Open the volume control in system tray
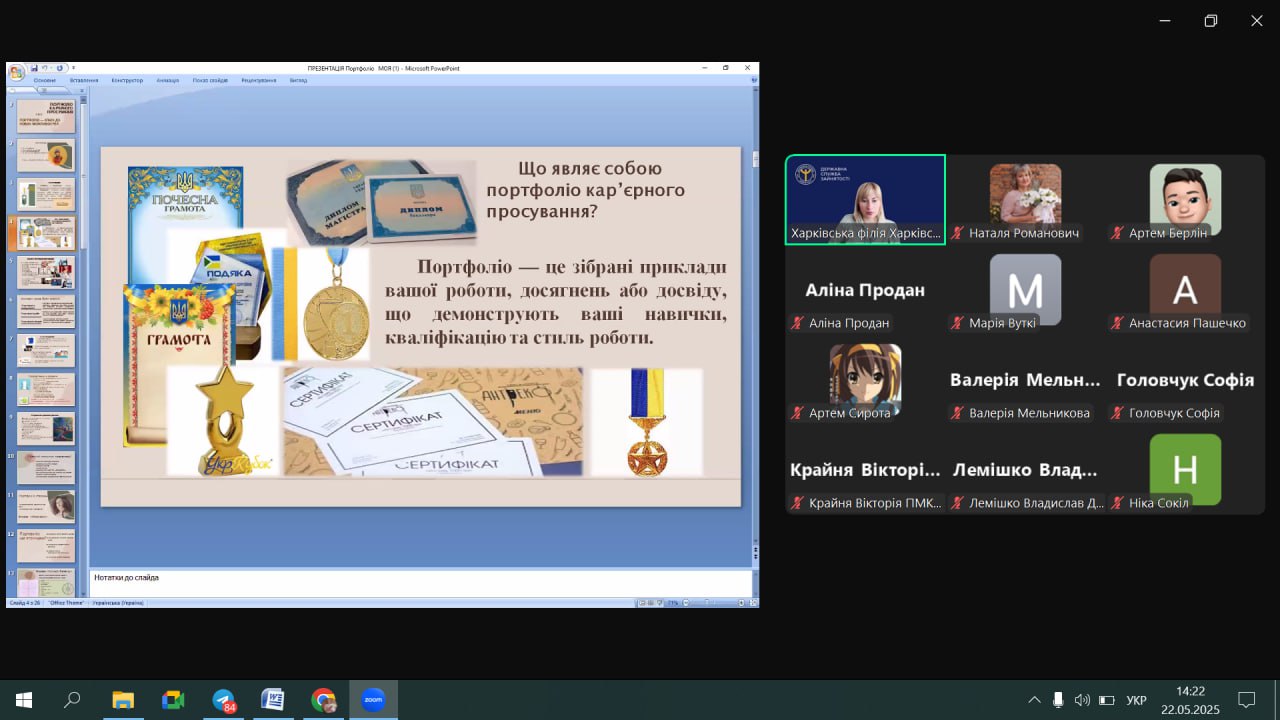The image size is (1280, 720). click(1081, 700)
